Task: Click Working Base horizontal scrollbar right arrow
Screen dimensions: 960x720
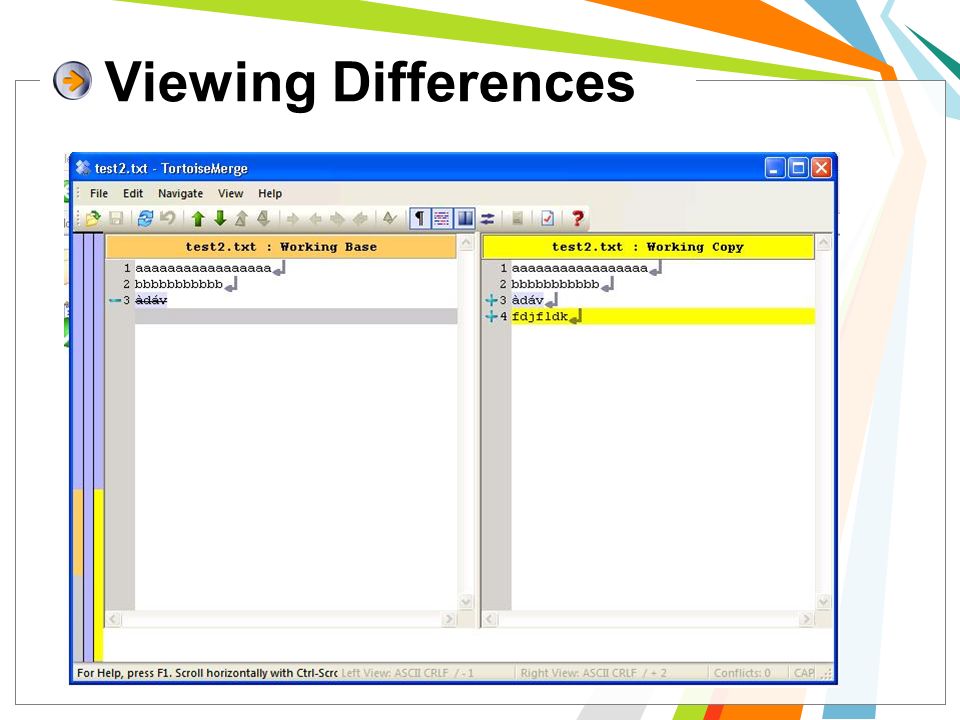Action: click(x=449, y=619)
